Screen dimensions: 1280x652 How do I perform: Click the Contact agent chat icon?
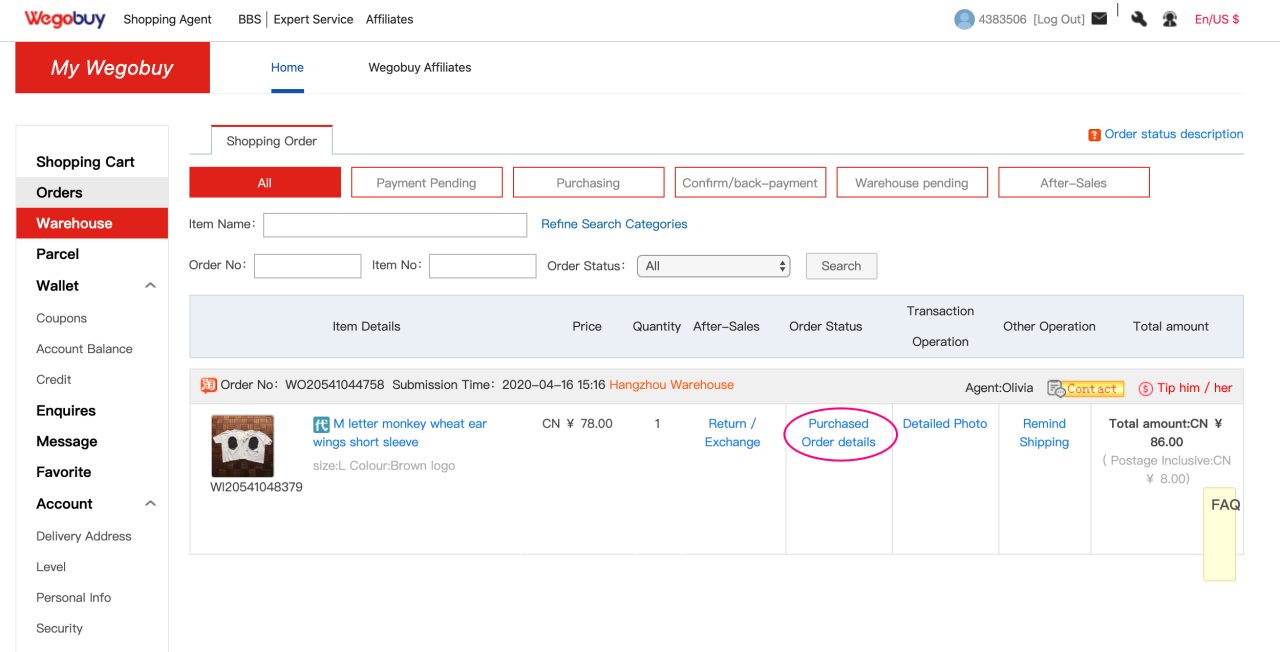pyautogui.click(x=1056, y=388)
